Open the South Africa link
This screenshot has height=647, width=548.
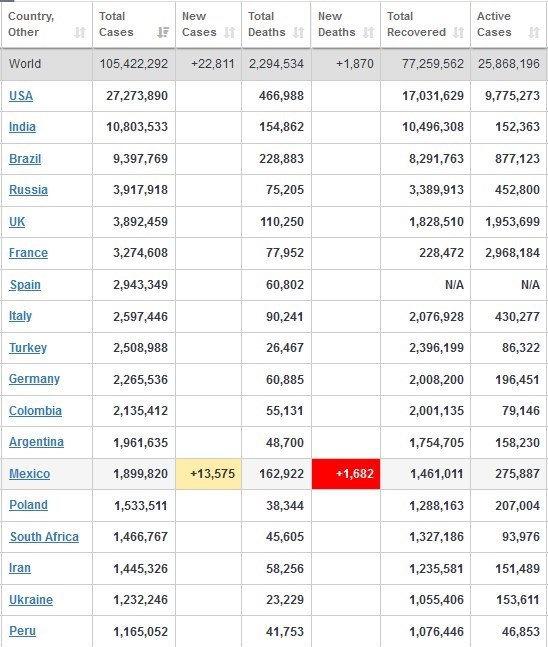(44, 536)
